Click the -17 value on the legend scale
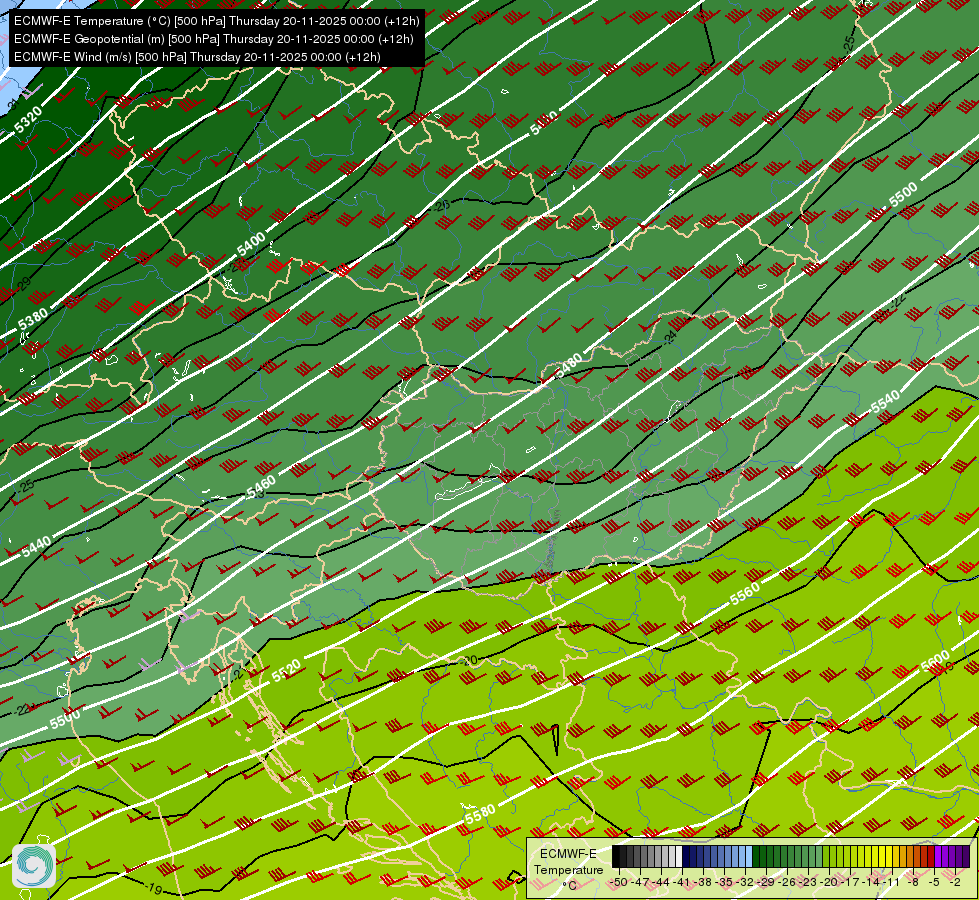Viewport: 979px width, 900px height. (x=850, y=882)
